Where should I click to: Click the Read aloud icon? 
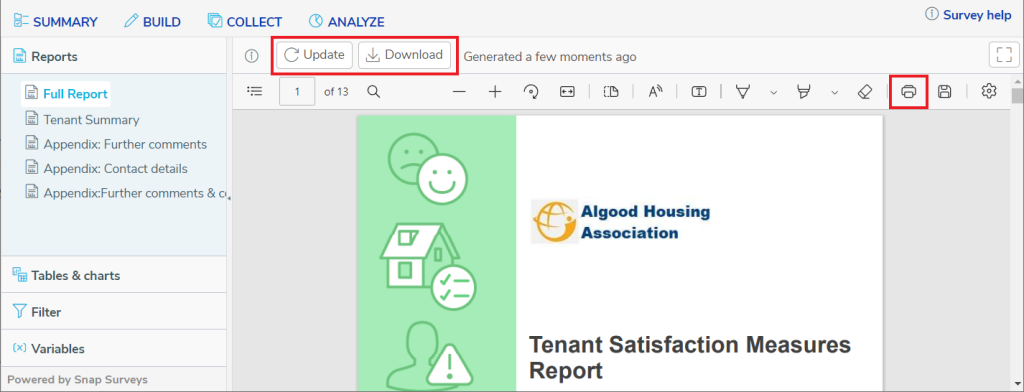[x=655, y=92]
